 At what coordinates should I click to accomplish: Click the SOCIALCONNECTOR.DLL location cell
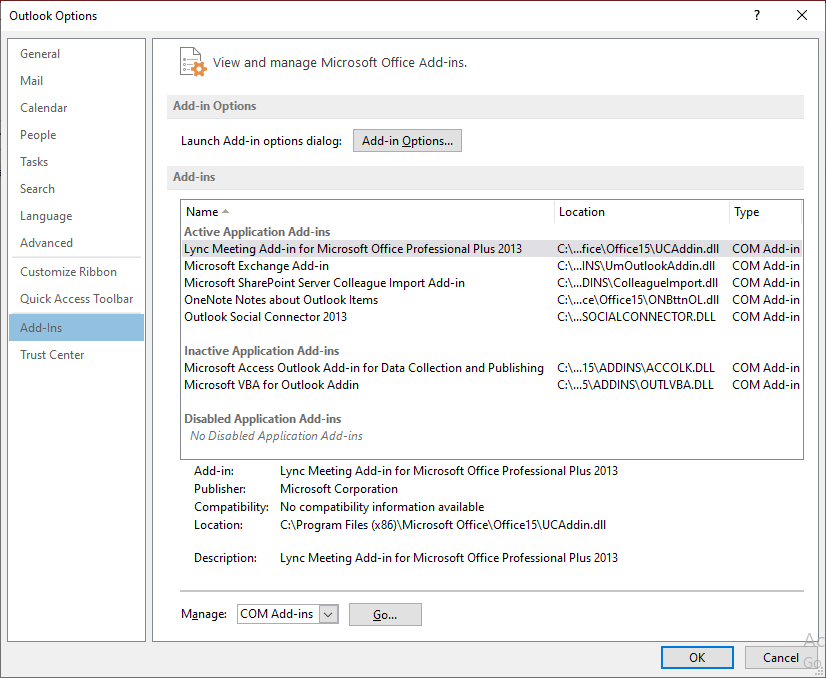636,317
